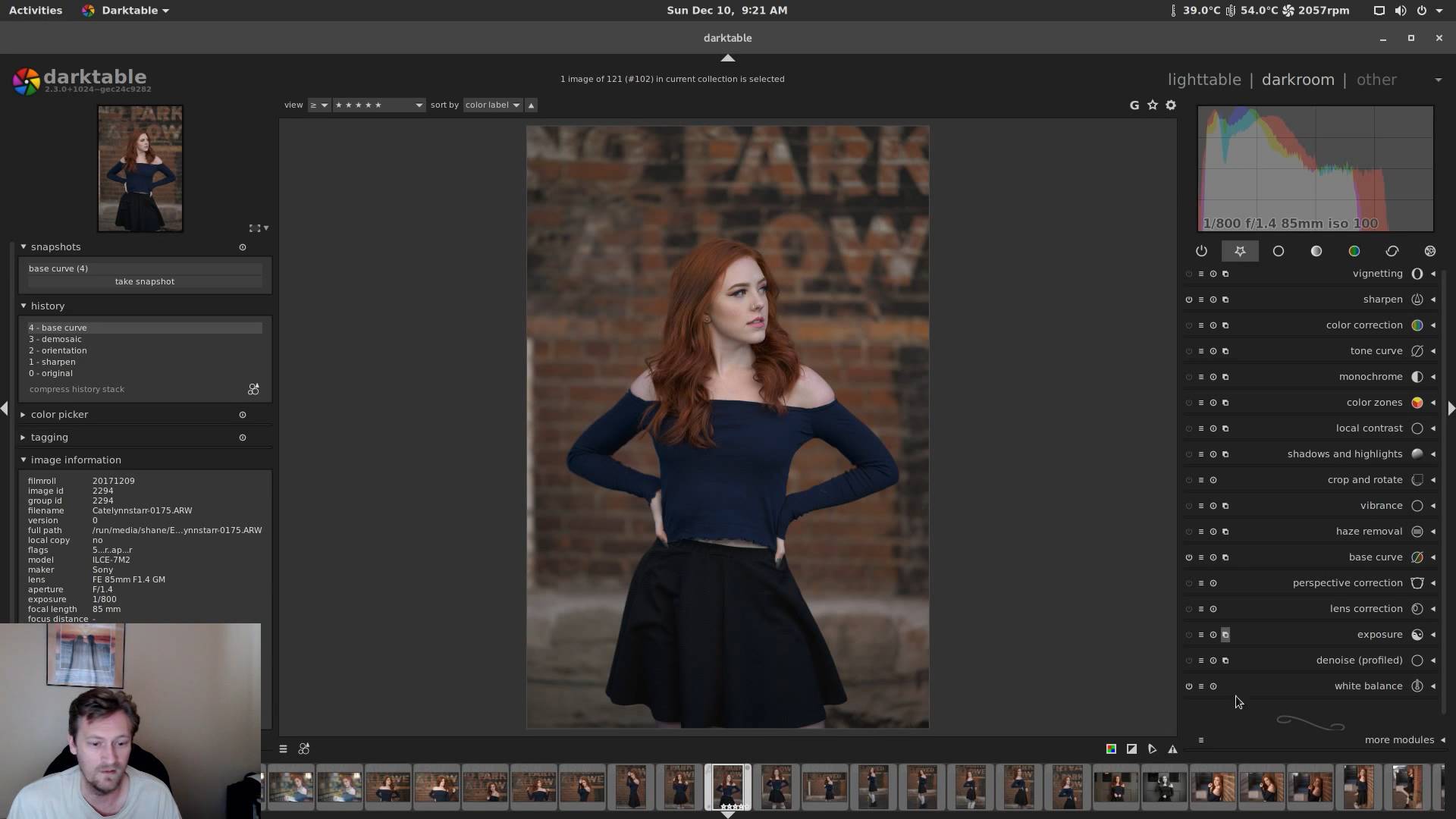Open the other views menu
Viewport: 1456px width, 819px height.
pyautogui.click(x=1376, y=80)
